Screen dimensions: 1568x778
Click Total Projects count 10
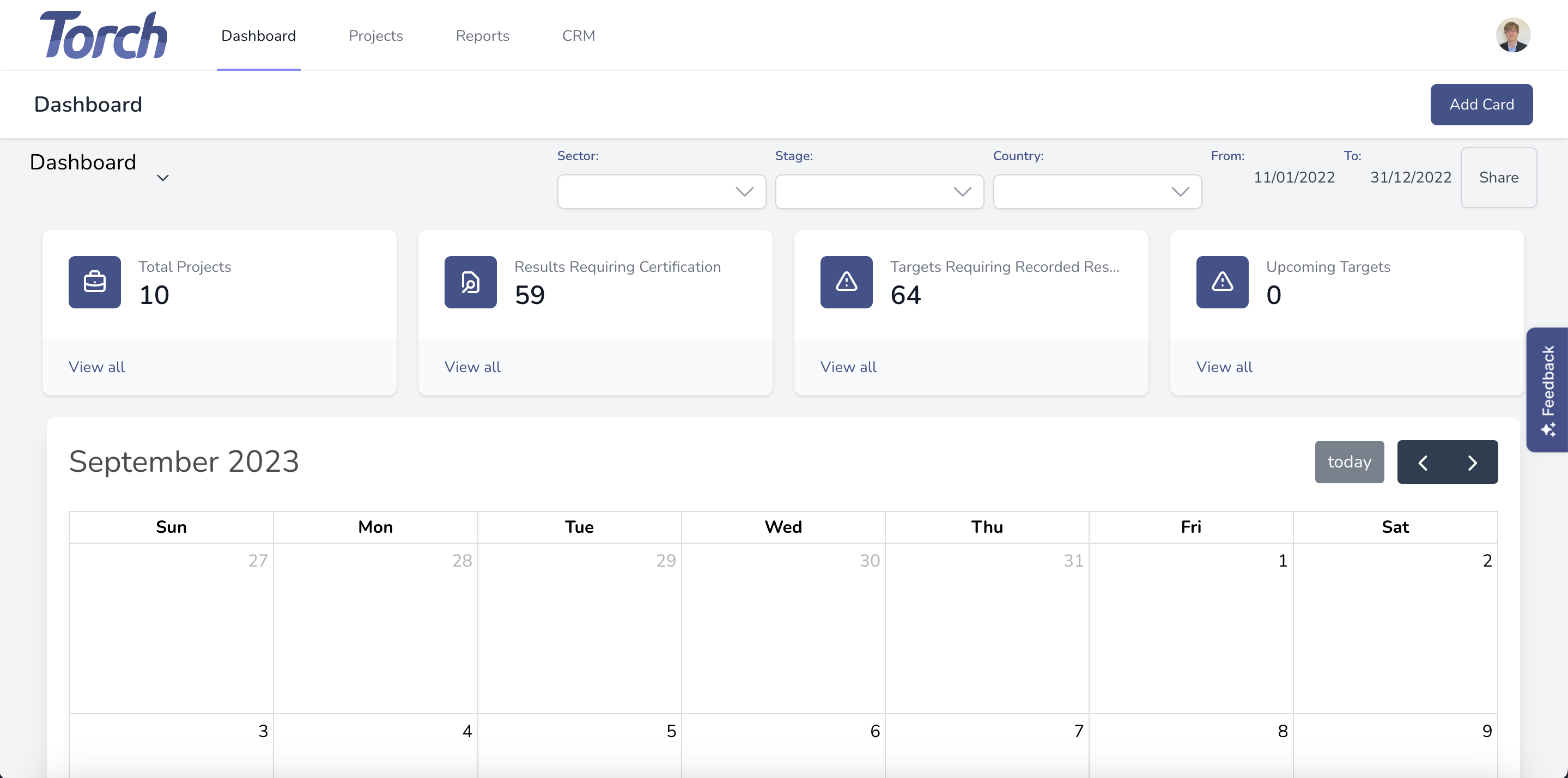tap(154, 295)
